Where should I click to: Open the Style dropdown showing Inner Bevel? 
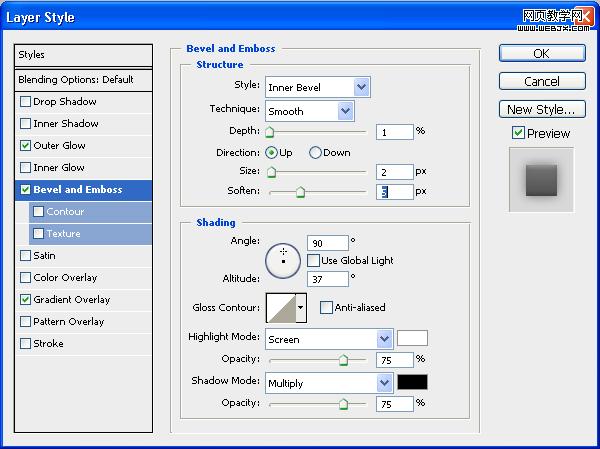tap(318, 87)
